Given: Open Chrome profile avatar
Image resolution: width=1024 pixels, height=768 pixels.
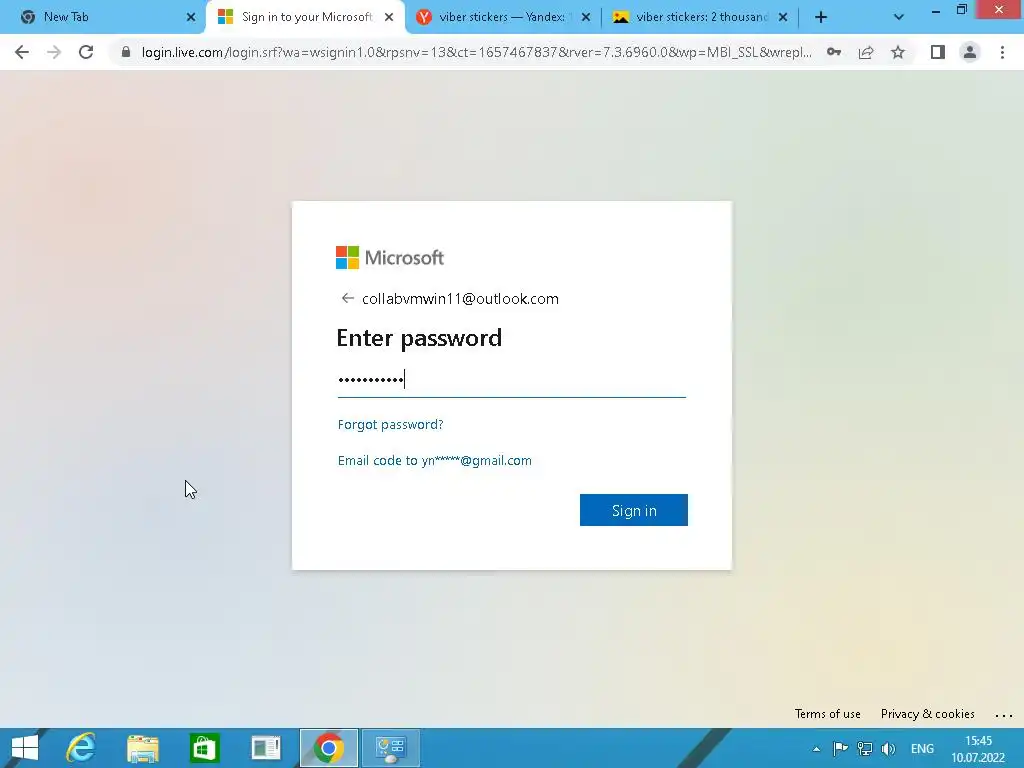Looking at the screenshot, I should [970, 52].
